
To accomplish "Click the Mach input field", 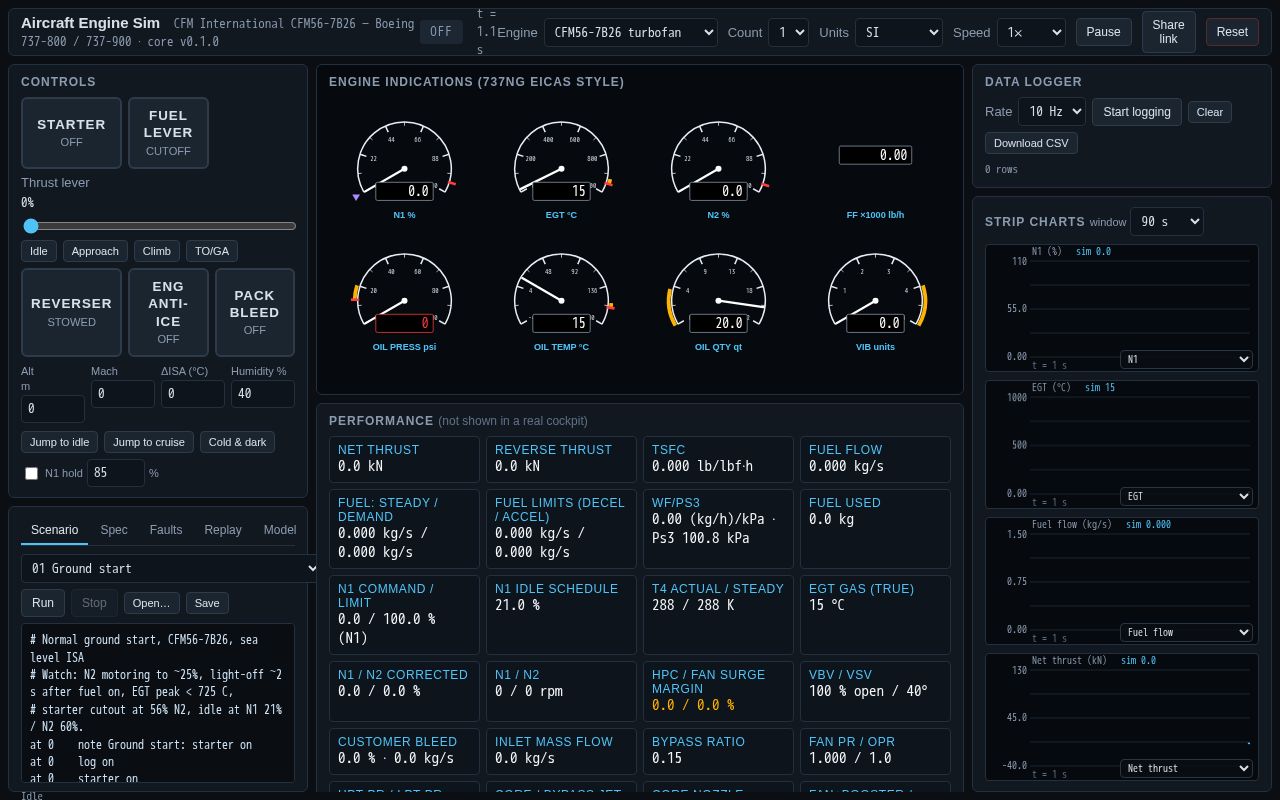I will tap(123, 394).
